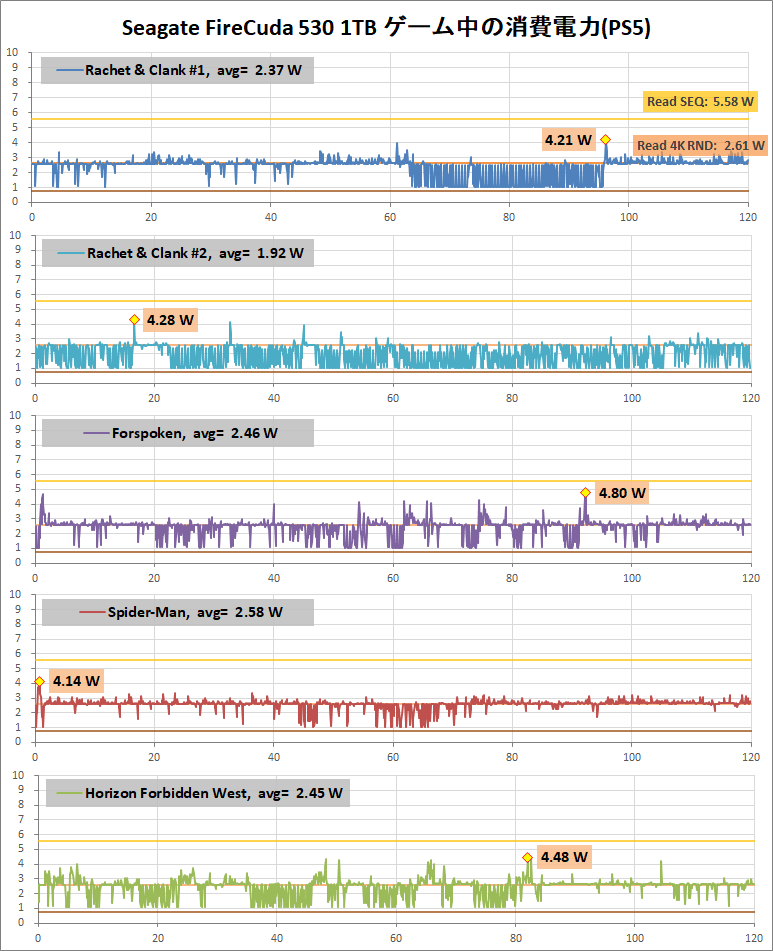
Task: Click y-axis label 10 on Rachet & Clank #1 chart
Action: coord(13,53)
